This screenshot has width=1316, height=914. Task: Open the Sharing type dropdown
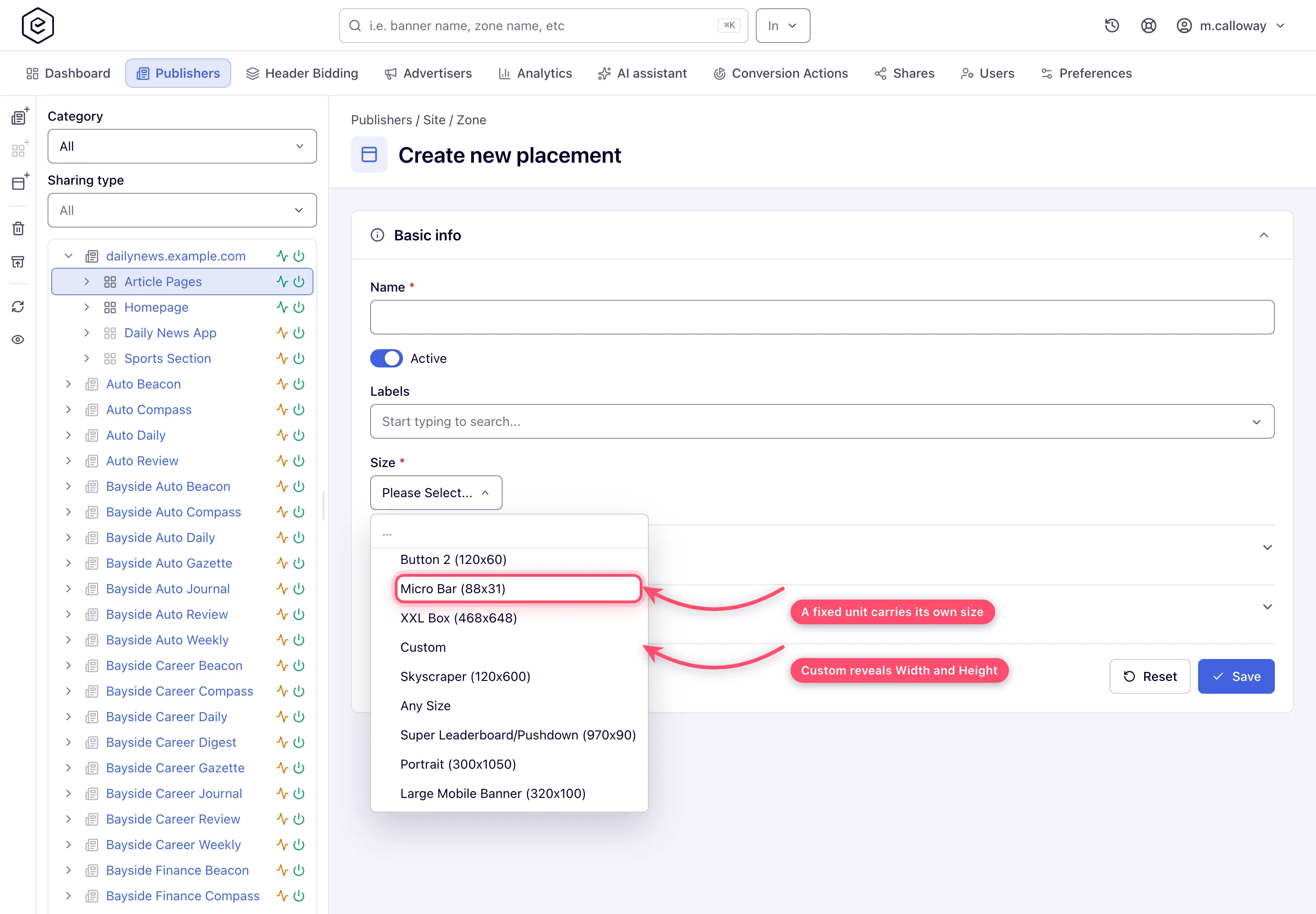[182, 210]
